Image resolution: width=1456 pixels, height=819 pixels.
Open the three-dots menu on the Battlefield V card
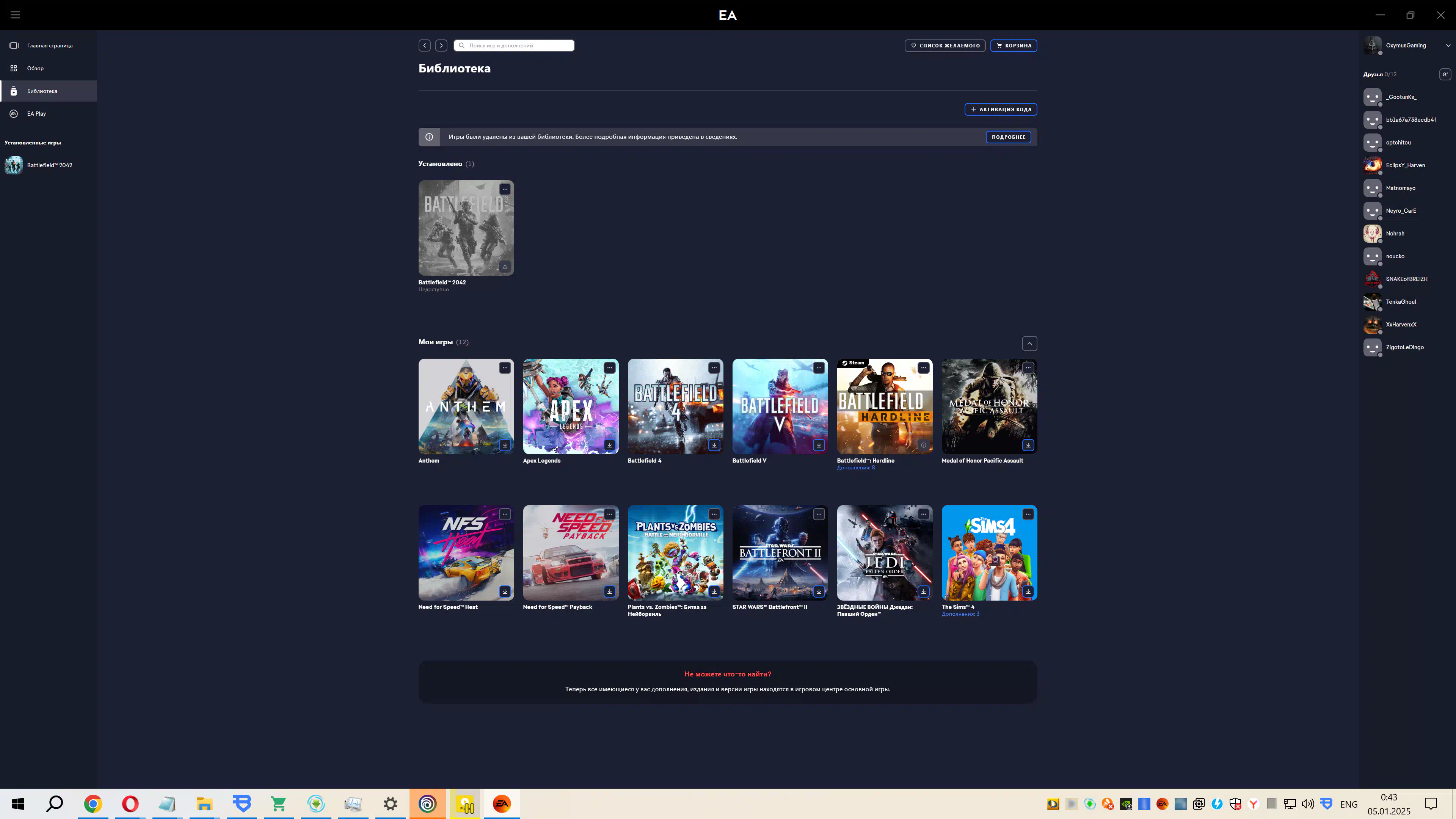pyautogui.click(x=819, y=368)
